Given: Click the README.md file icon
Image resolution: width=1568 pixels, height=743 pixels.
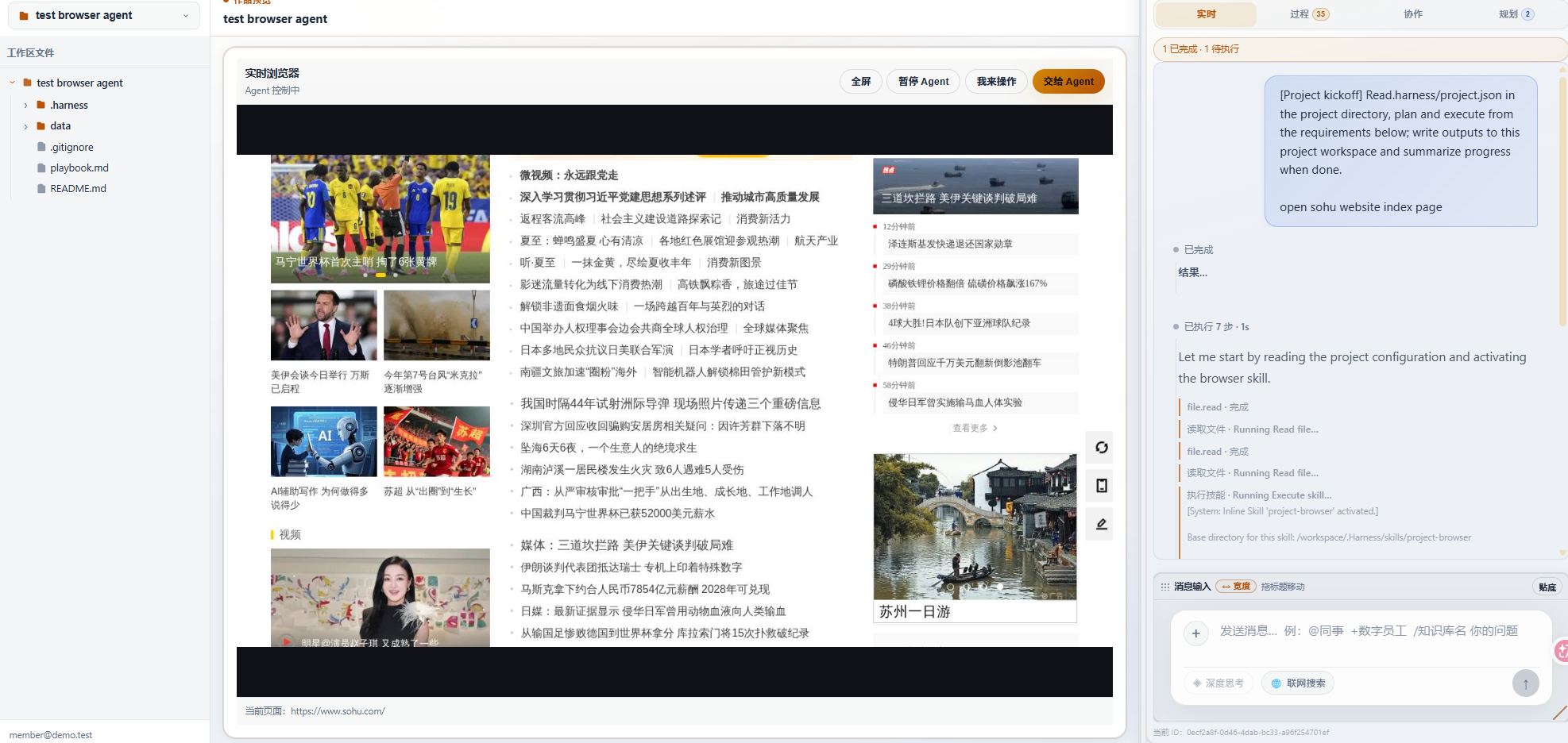Looking at the screenshot, I should tap(41, 188).
